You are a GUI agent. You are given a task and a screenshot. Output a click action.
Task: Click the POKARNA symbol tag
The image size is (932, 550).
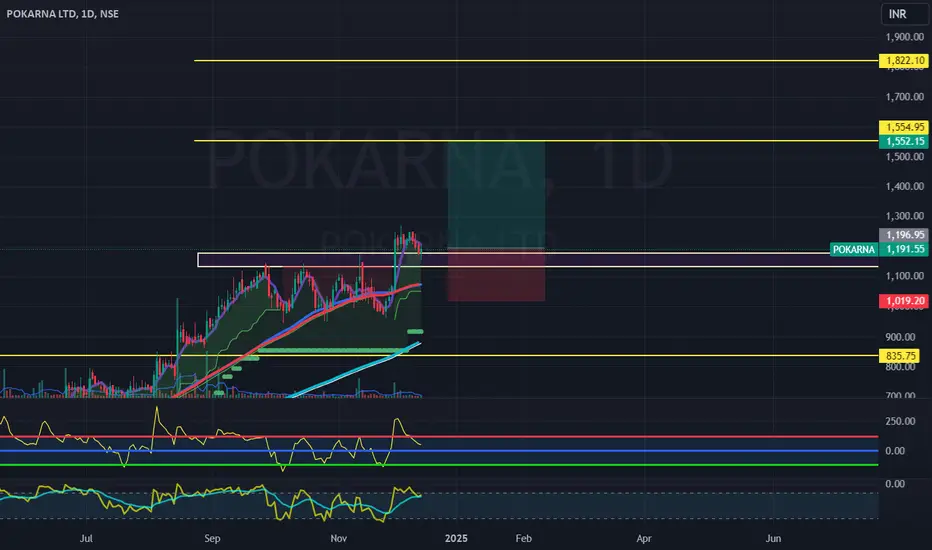click(854, 249)
